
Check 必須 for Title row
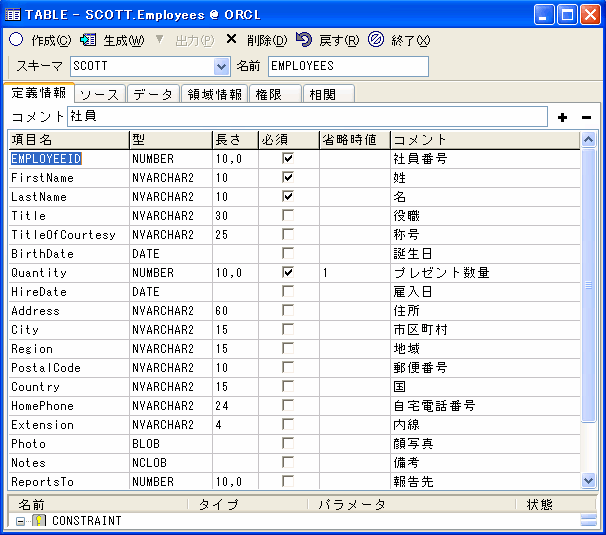288,215
